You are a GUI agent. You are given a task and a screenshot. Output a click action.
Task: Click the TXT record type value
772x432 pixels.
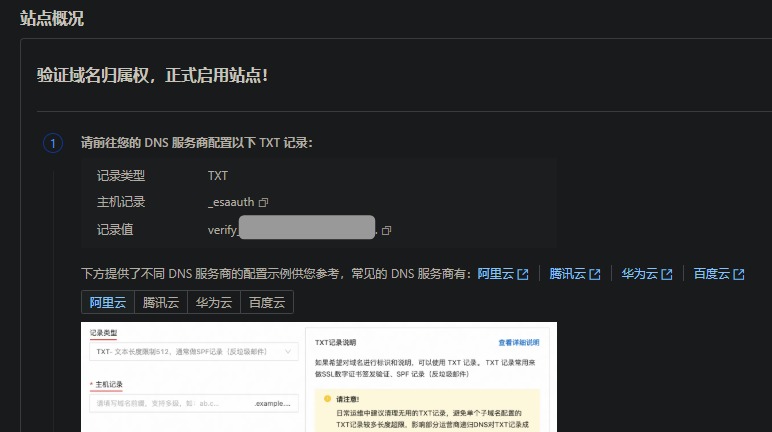click(218, 176)
